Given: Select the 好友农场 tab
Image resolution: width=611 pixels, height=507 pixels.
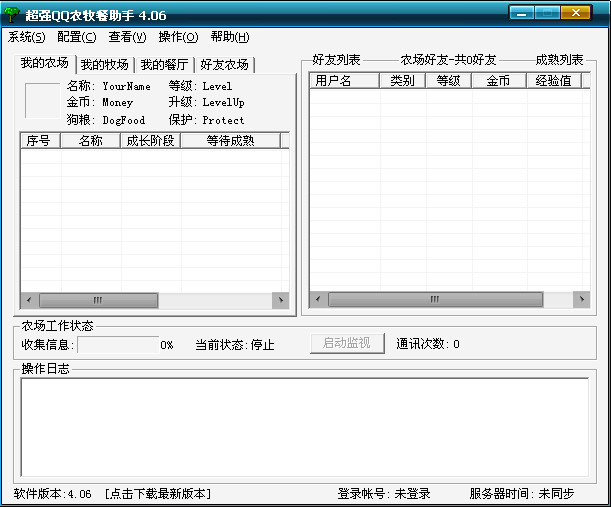Looking at the screenshot, I should click(224, 65).
